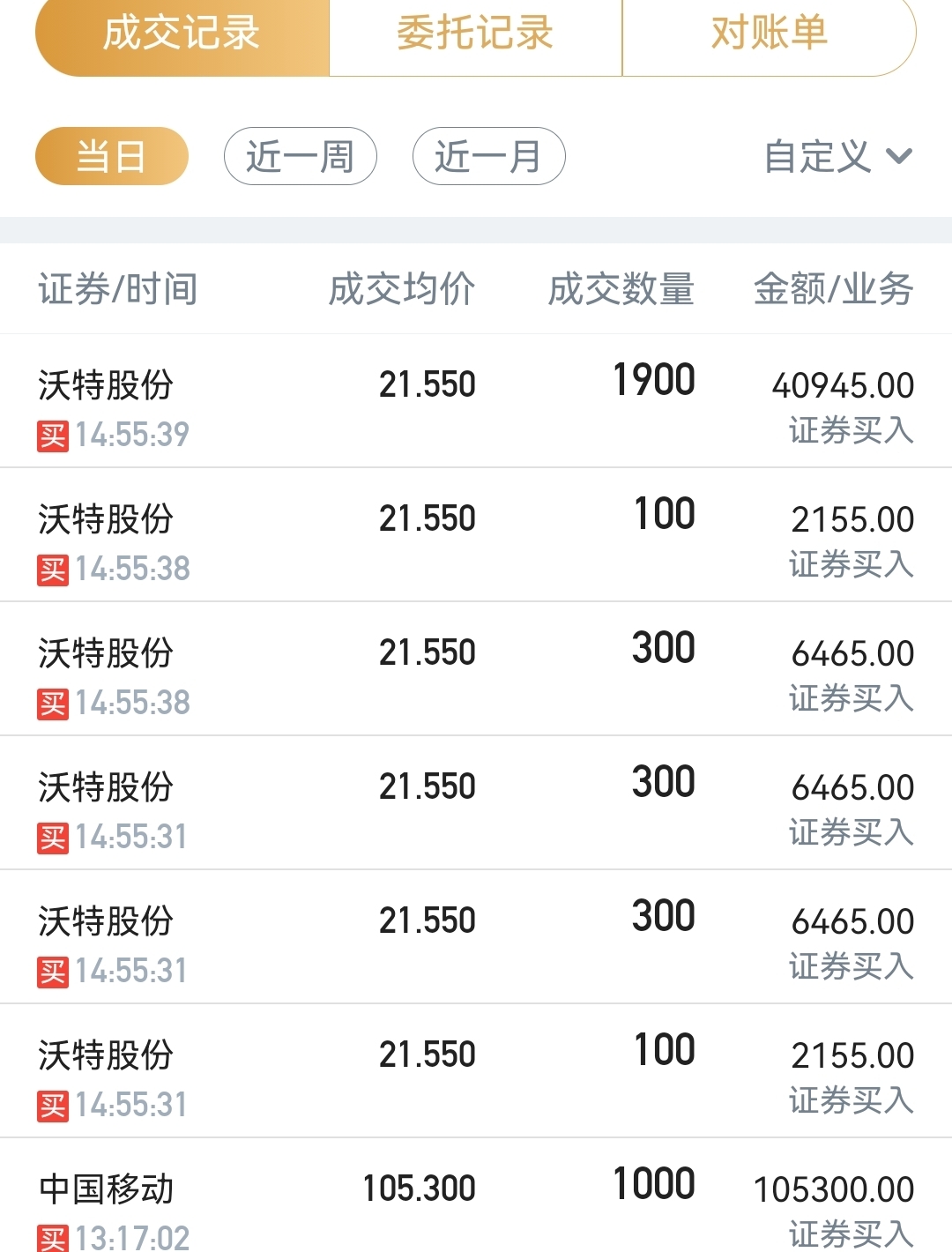Open the 沃特股份 trade of 1900 shares

pyautogui.click(x=476, y=401)
